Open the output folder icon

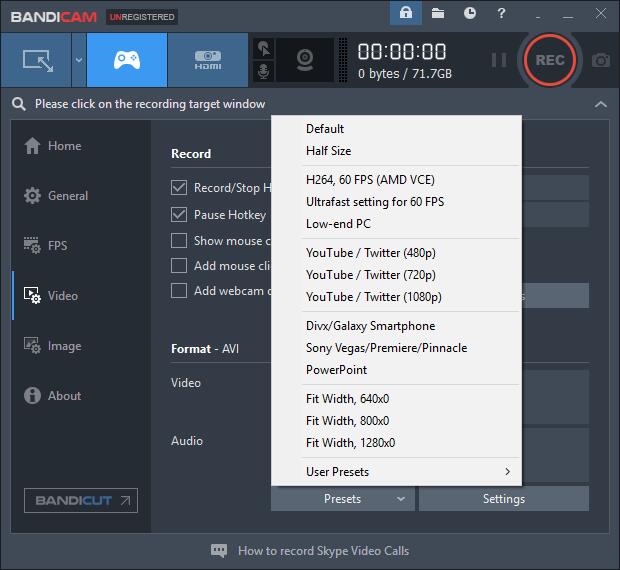tap(438, 13)
